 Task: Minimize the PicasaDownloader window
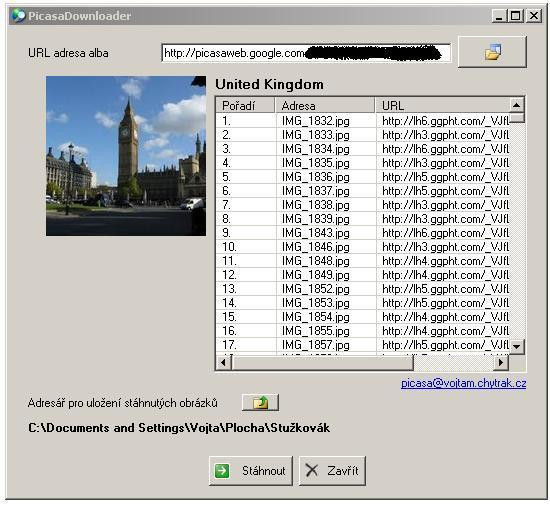click(x=499, y=16)
